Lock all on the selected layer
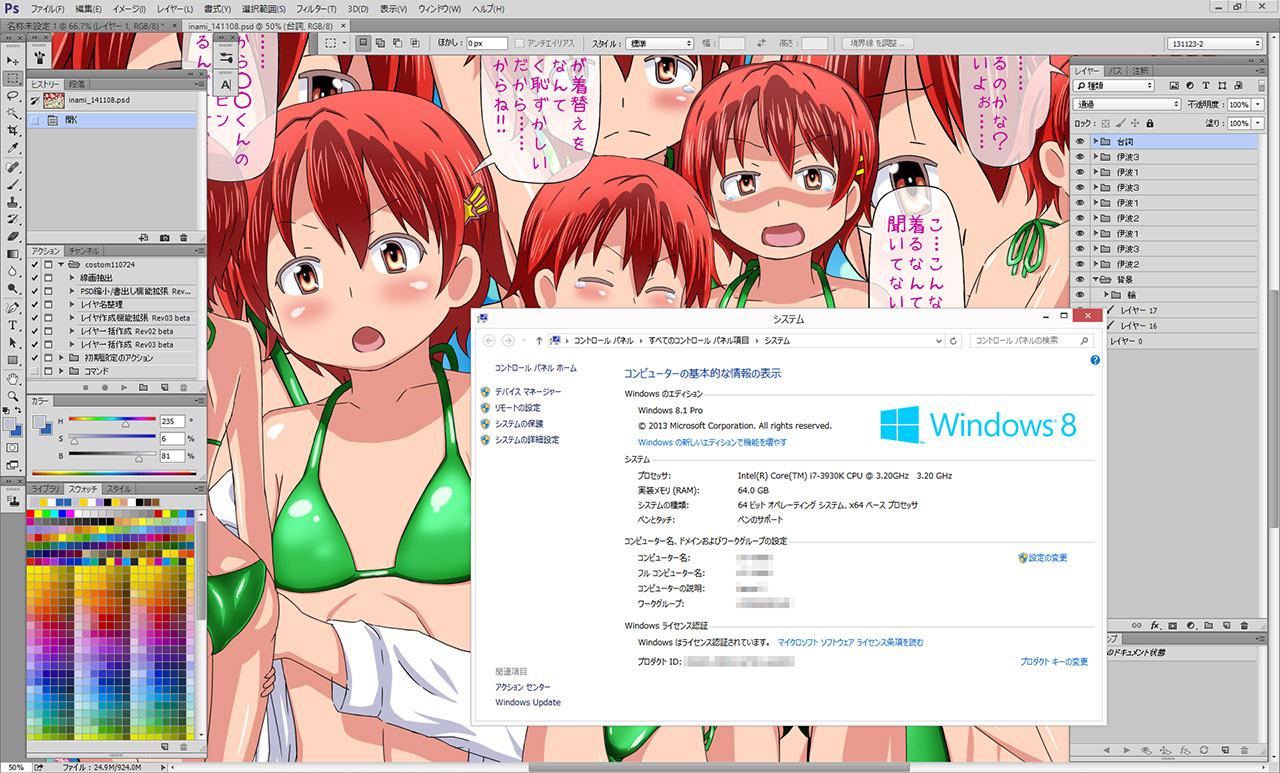The height and width of the screenshot is (773, 1280). tap(1150, 123)
